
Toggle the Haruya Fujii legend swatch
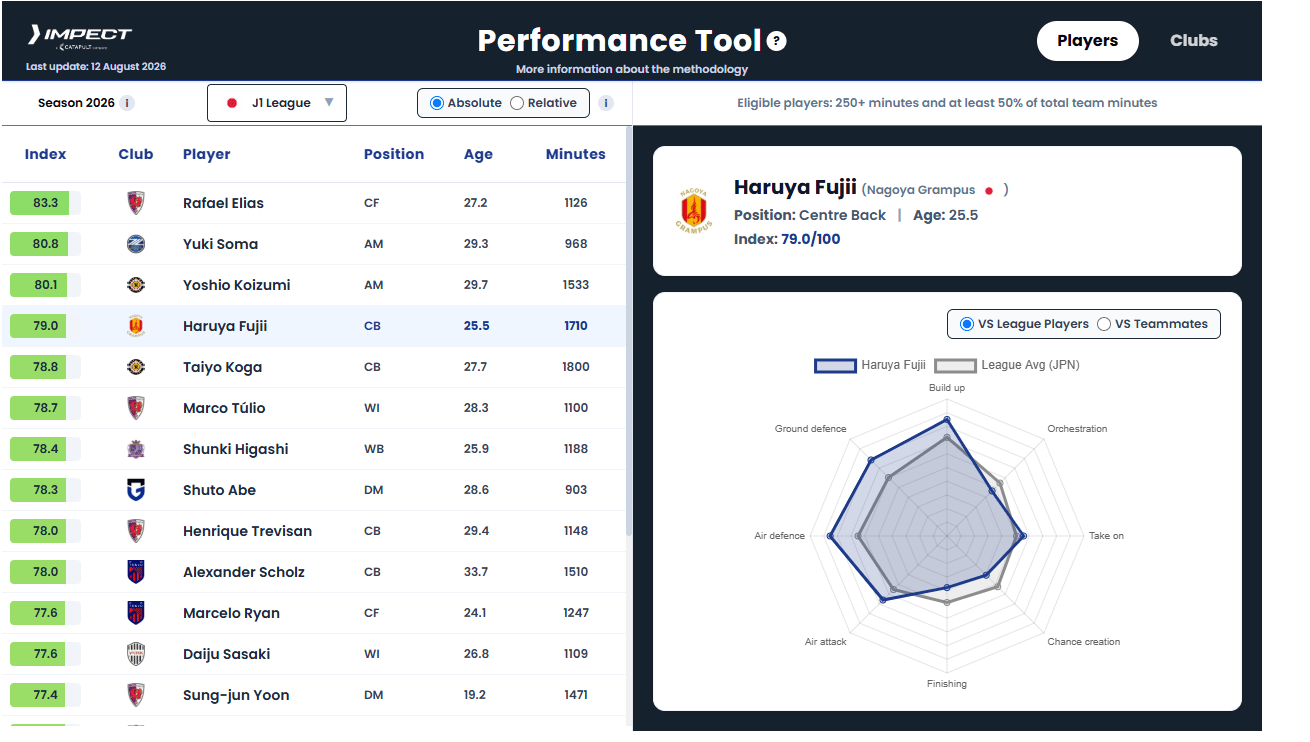tap(836, 365)
